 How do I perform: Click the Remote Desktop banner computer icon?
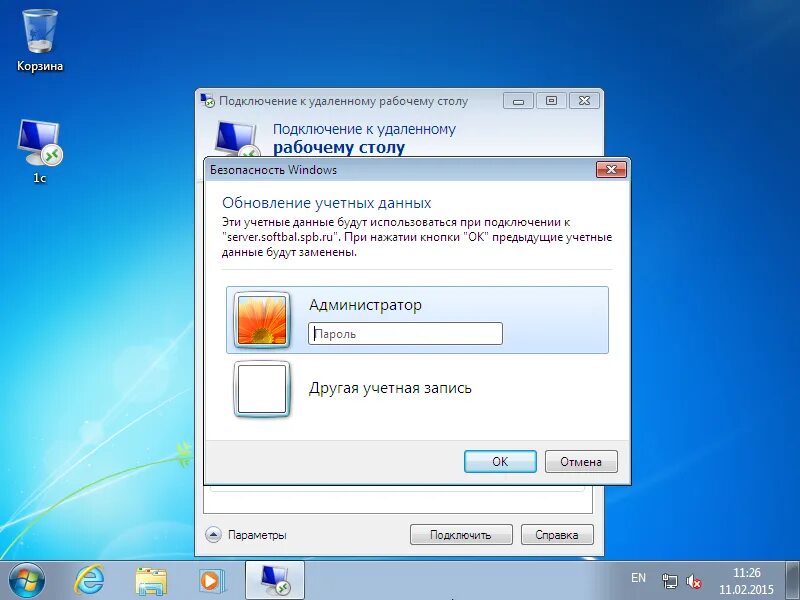click(236, 139)
